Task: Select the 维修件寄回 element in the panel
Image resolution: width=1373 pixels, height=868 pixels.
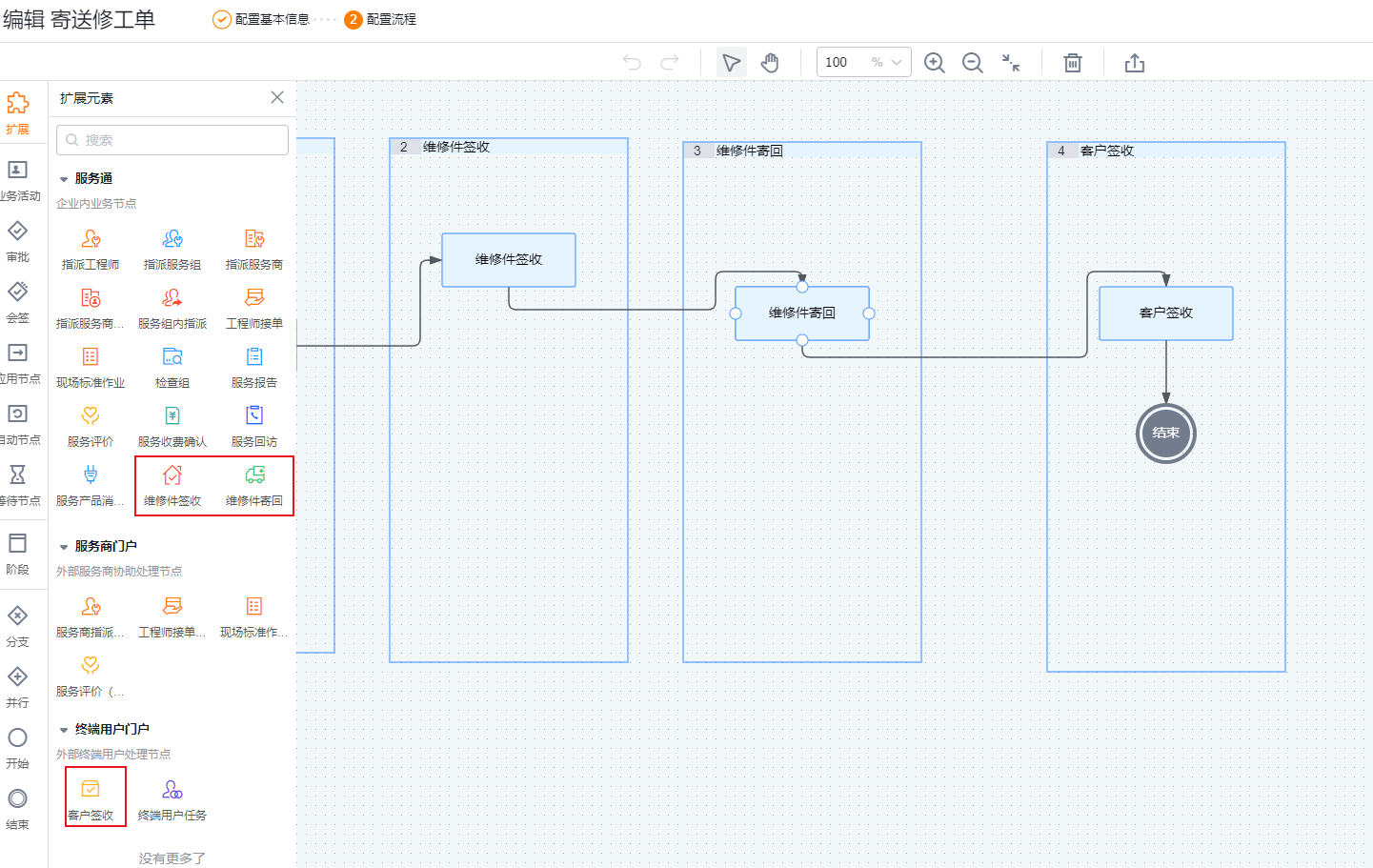Action: [254, 485]
